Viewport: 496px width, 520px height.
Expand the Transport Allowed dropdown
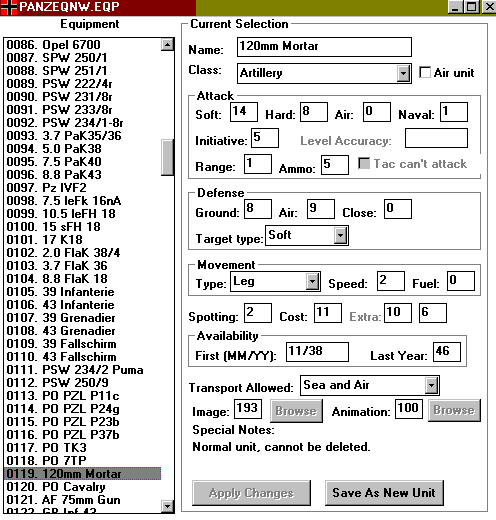tap(432, 386)
